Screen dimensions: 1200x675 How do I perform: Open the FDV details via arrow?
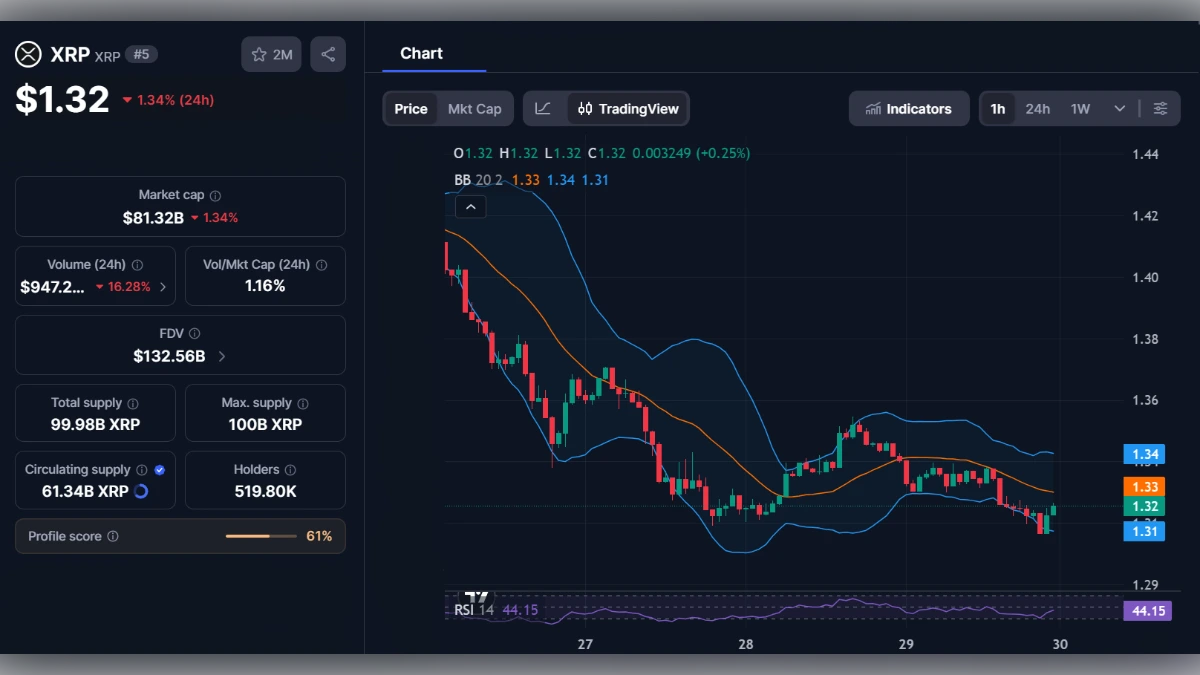(x=220, y=354)
